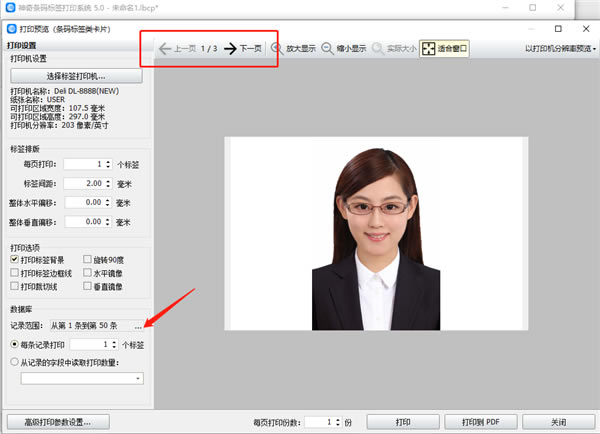600x434 pixels.
Task: Click the zoom in (放大显示) magnifier
Action: pos(277,48)
